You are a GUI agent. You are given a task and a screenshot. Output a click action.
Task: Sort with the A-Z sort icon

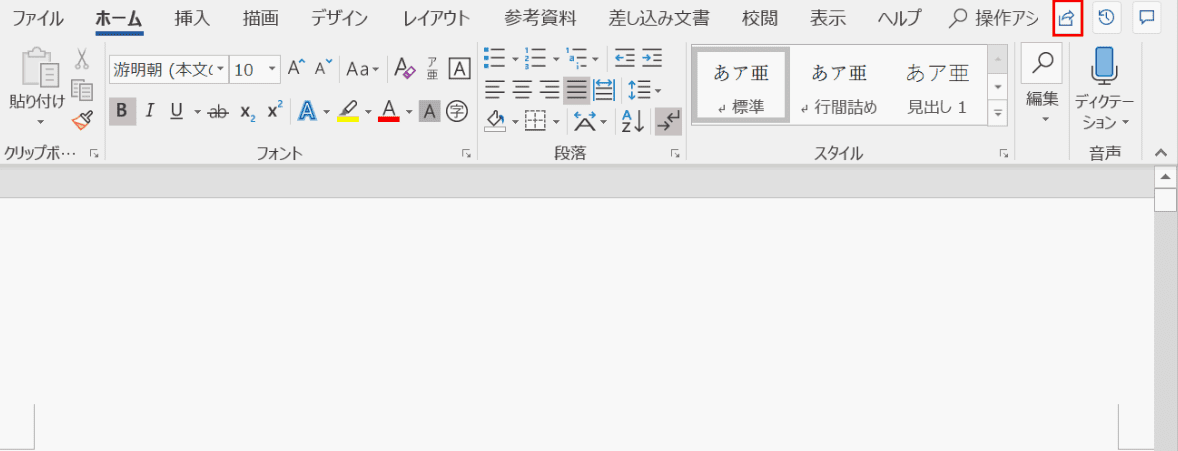[633, 121]
